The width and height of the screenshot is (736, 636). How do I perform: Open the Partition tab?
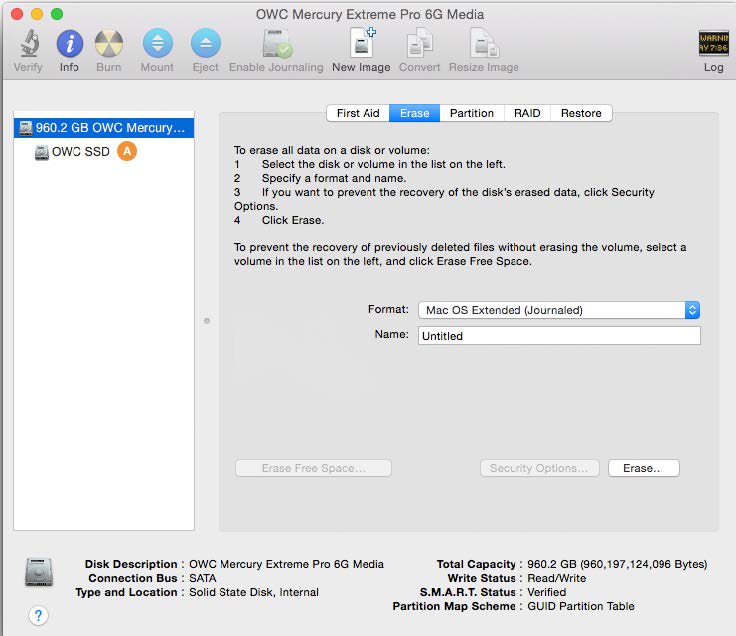click(472, 113)
